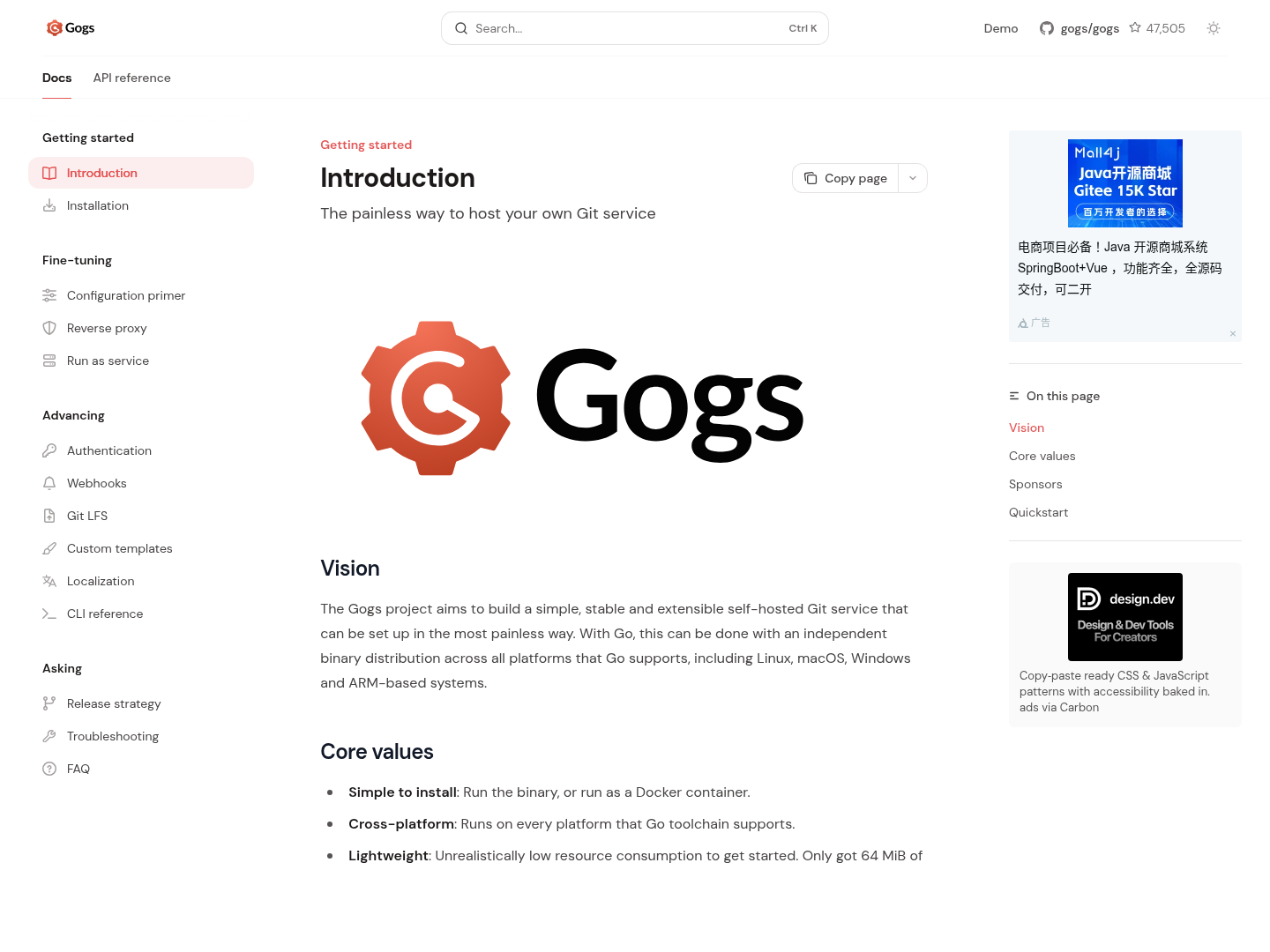Click the magnifier icon in search bar
This screenshot has height=952, width=1270.
pyautogui.click(x=461, y=28)
